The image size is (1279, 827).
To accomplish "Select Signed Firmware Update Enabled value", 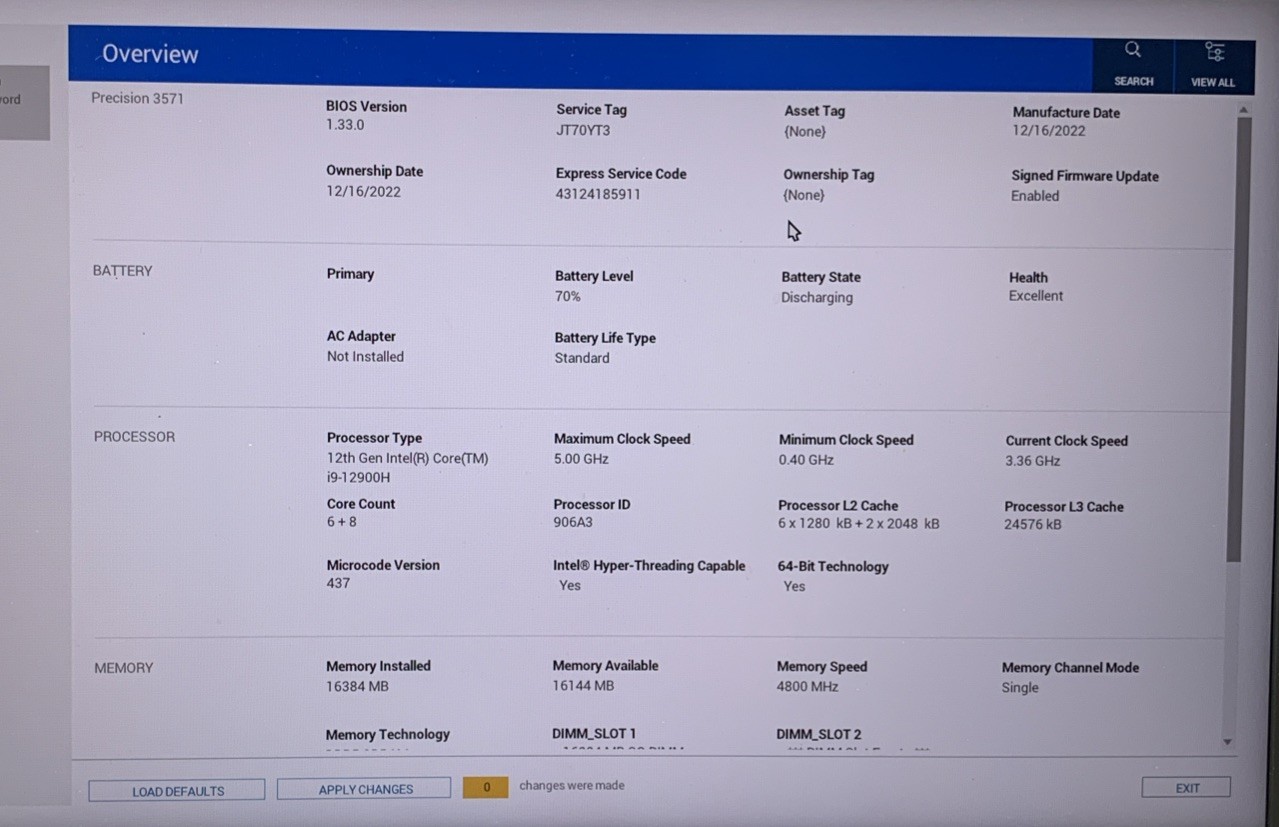I will (x=1035, y=196).
